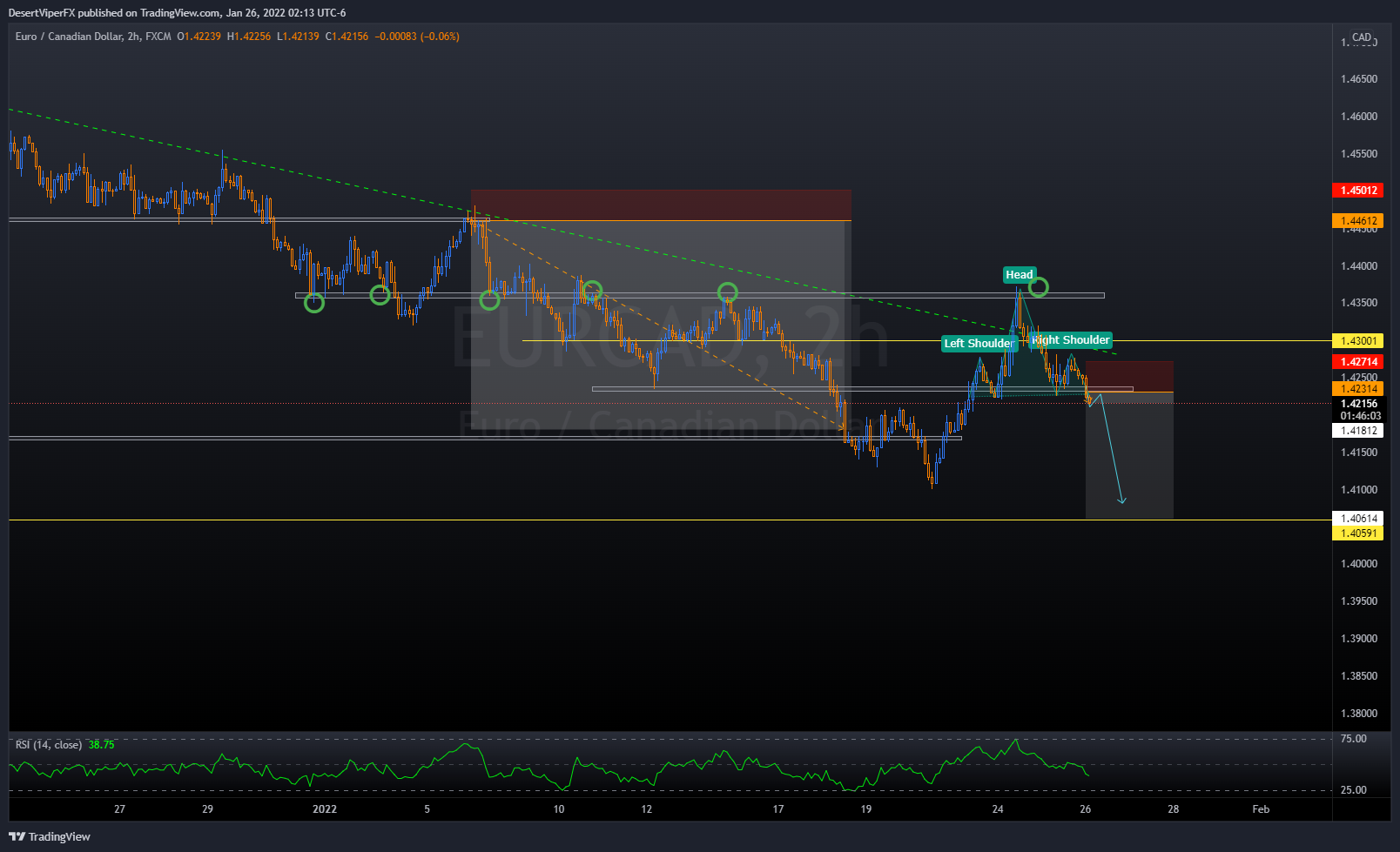Click the change value −0.00083 (−0.06%)
The height and width of the screenshot is (852, 1400).
coord(417,37)
